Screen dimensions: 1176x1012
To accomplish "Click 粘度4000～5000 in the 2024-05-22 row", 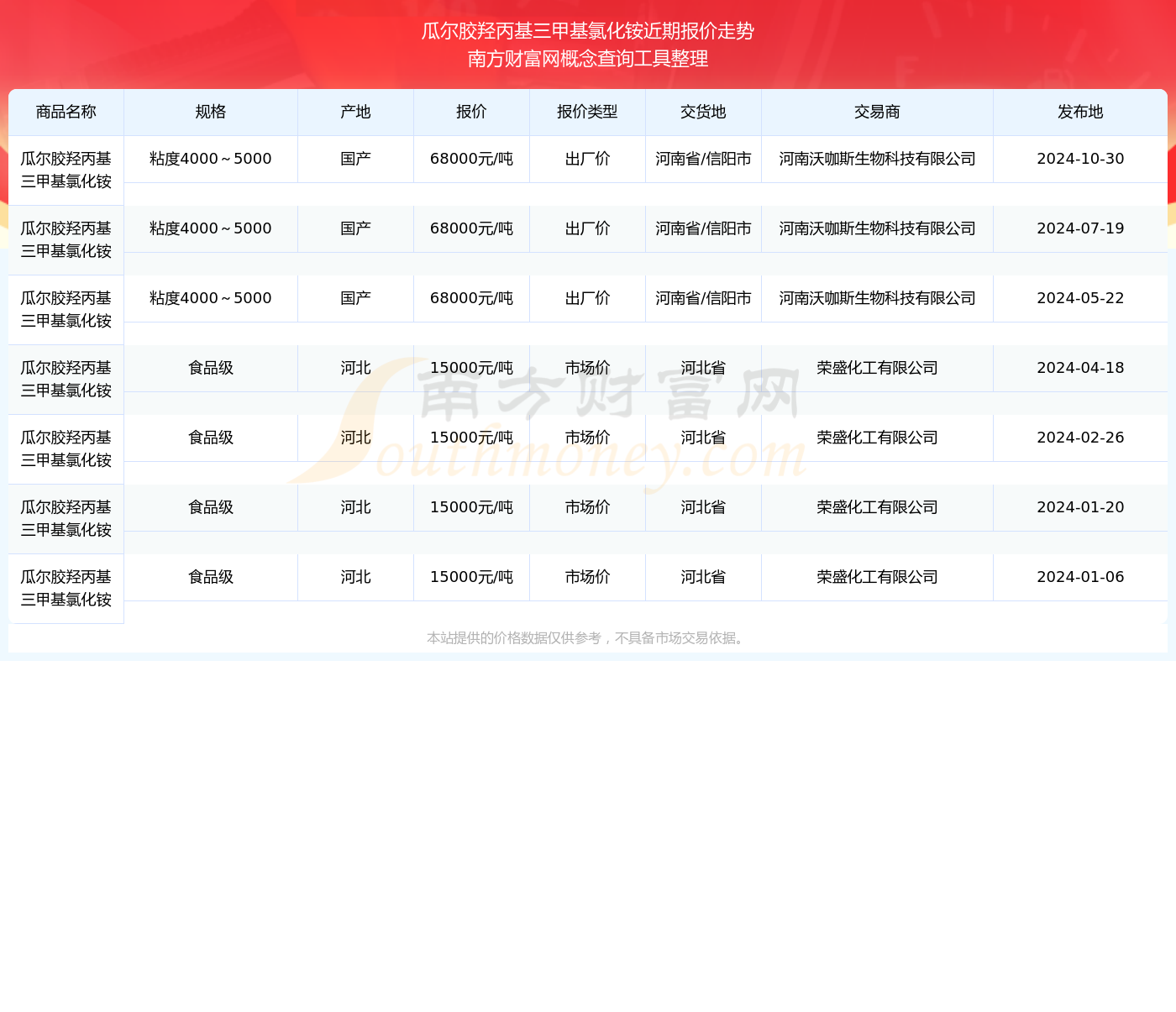I will click(x=211, y=298).
